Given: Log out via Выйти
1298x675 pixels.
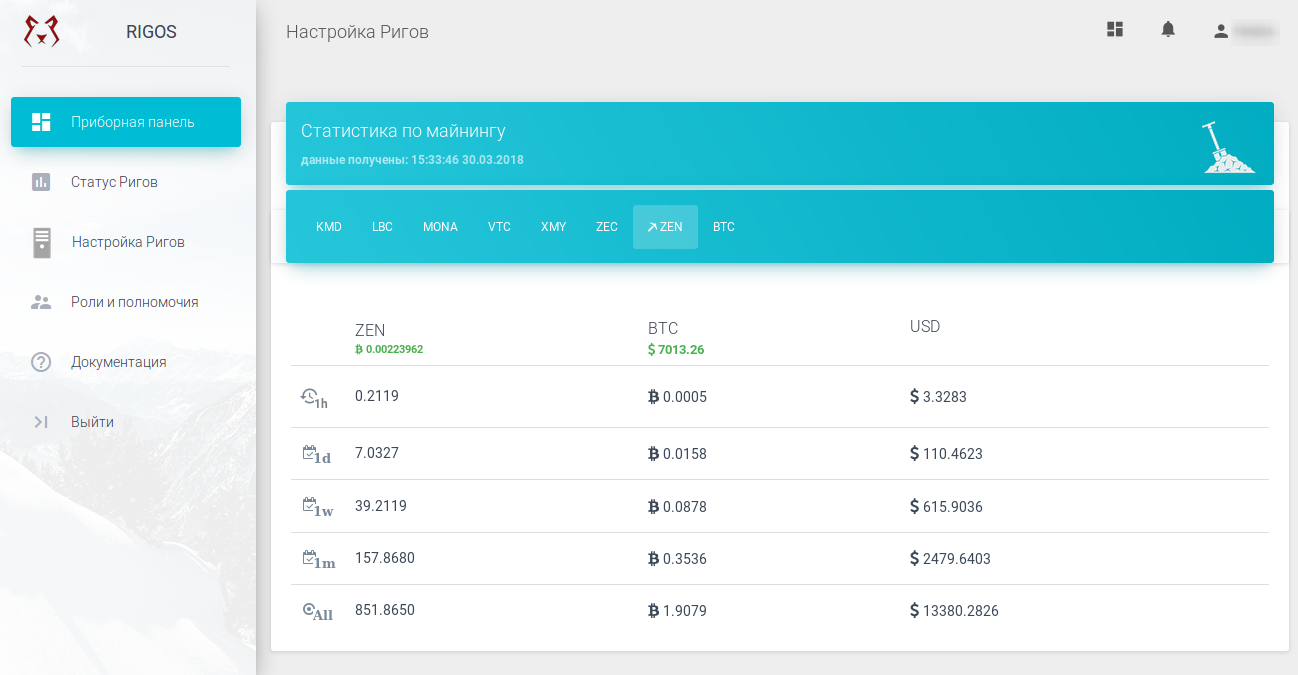Looking at the screenshot, I should tap(126, 422).
